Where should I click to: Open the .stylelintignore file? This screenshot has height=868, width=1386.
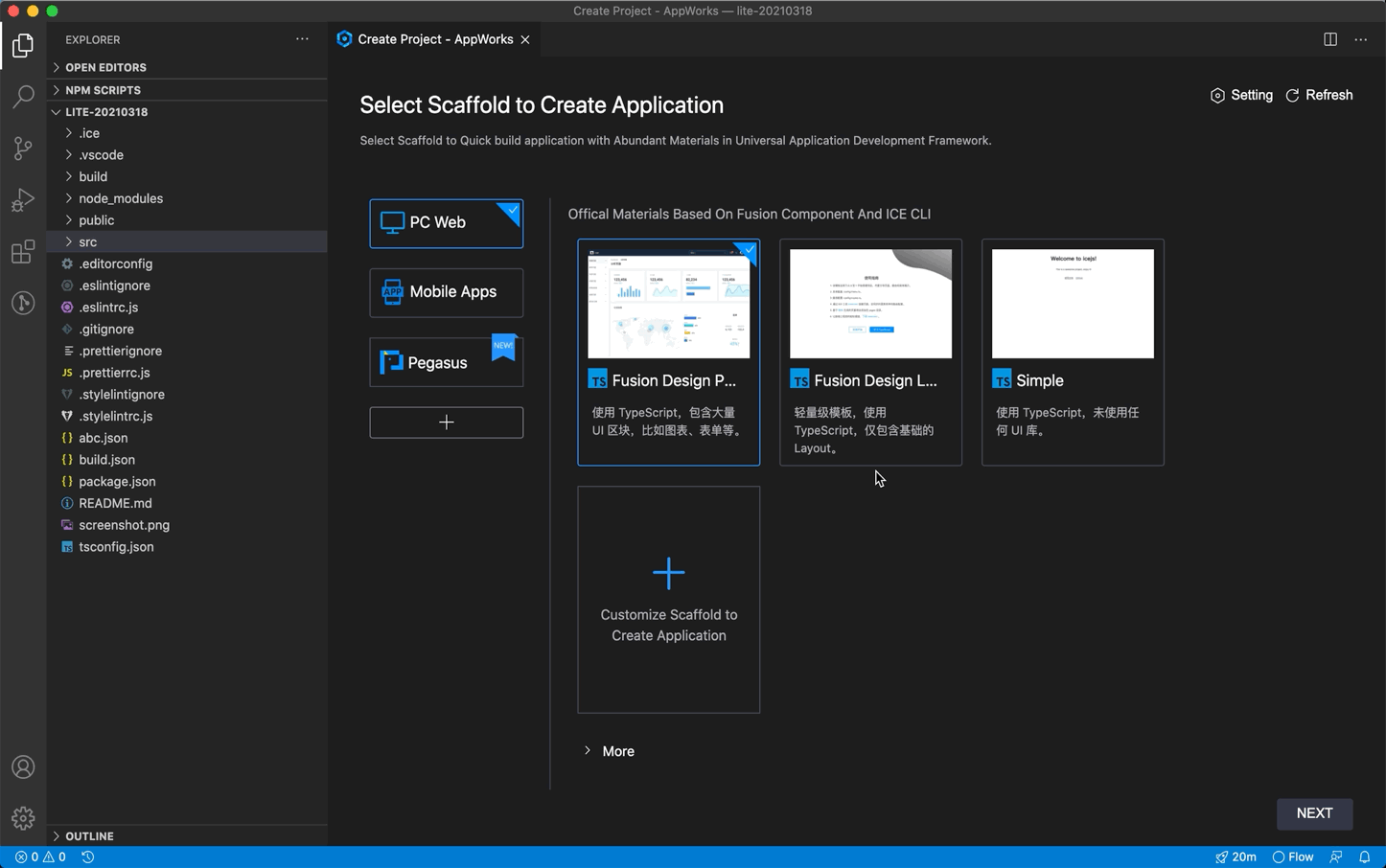point(187,395)
